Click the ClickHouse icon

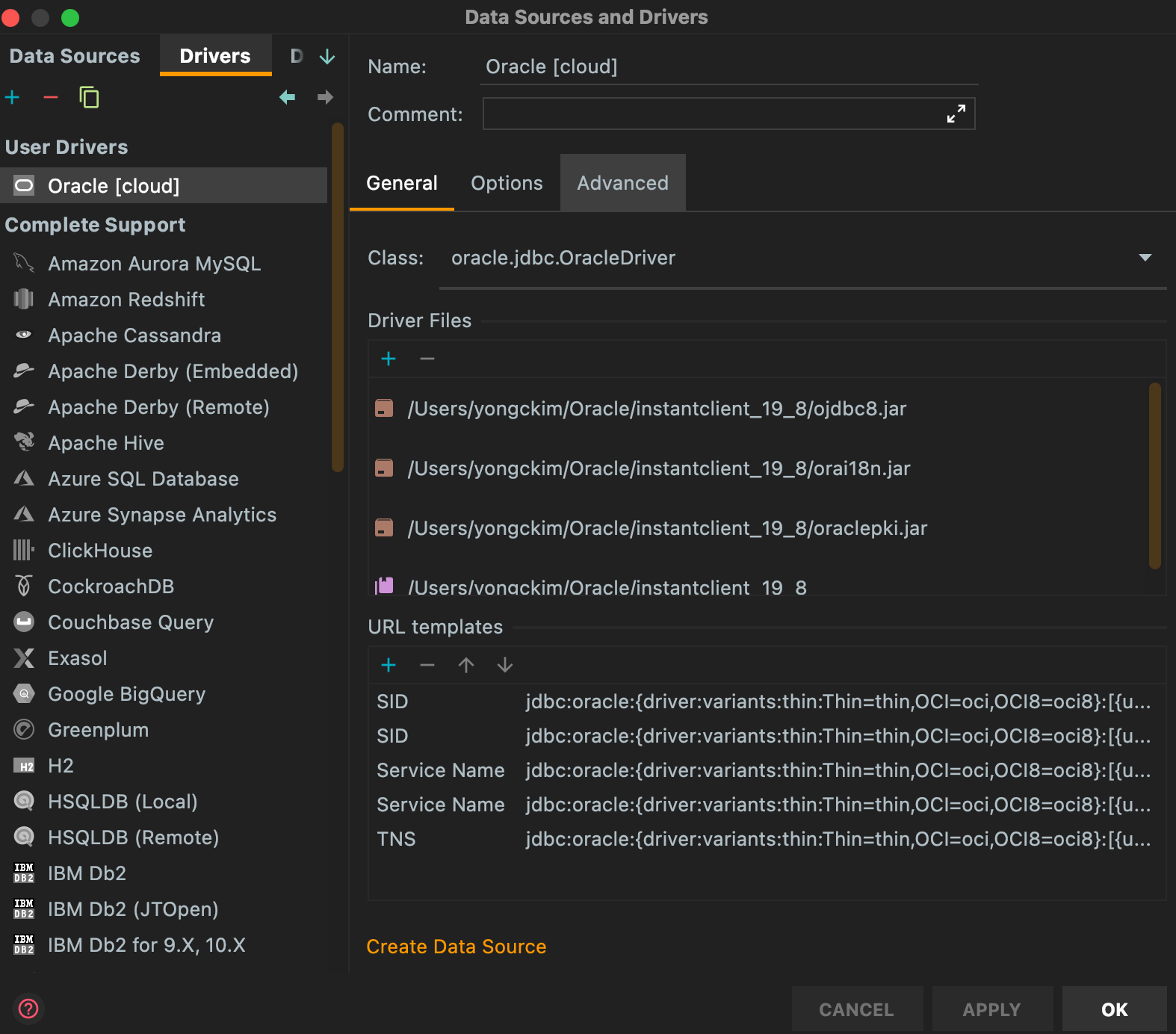[x=24, y=550]
